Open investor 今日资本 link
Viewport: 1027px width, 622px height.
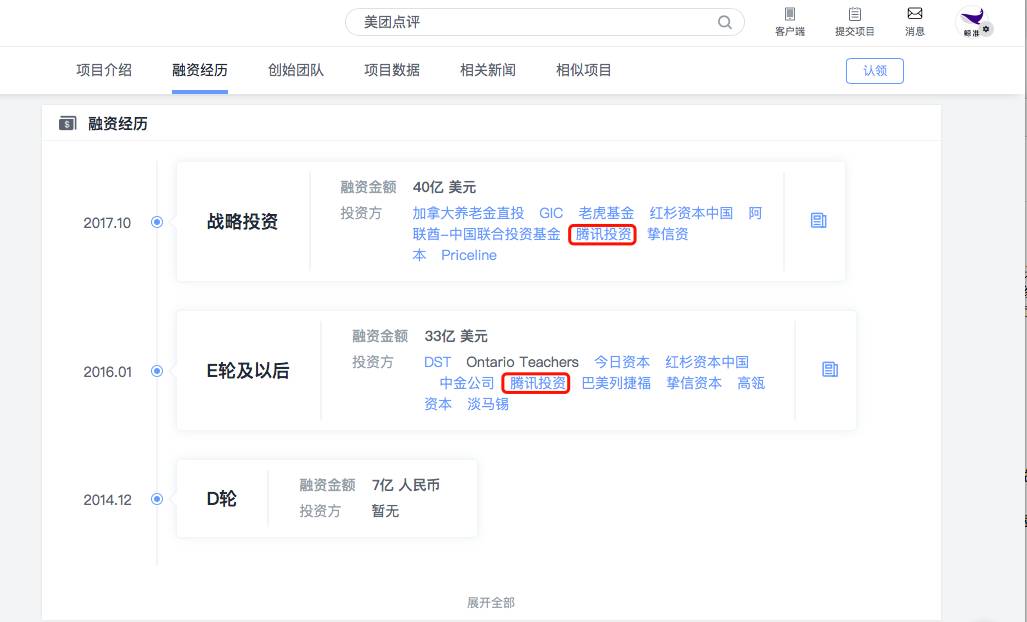(622, 362)
